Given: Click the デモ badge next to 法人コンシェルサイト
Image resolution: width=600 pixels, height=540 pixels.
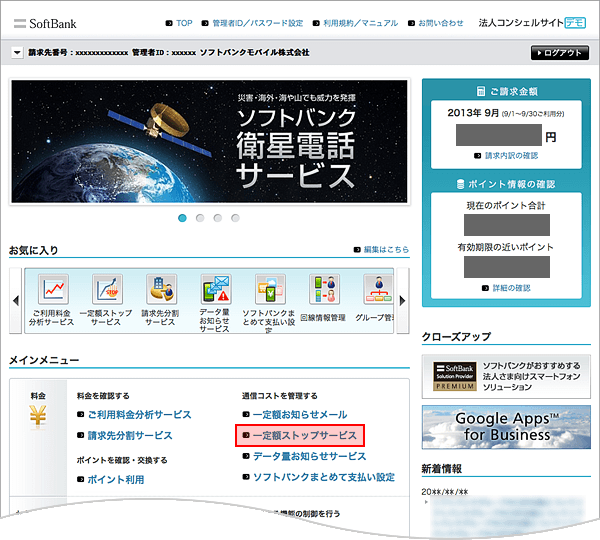Looking at the screenshot, I should click(x=575, y=23).
